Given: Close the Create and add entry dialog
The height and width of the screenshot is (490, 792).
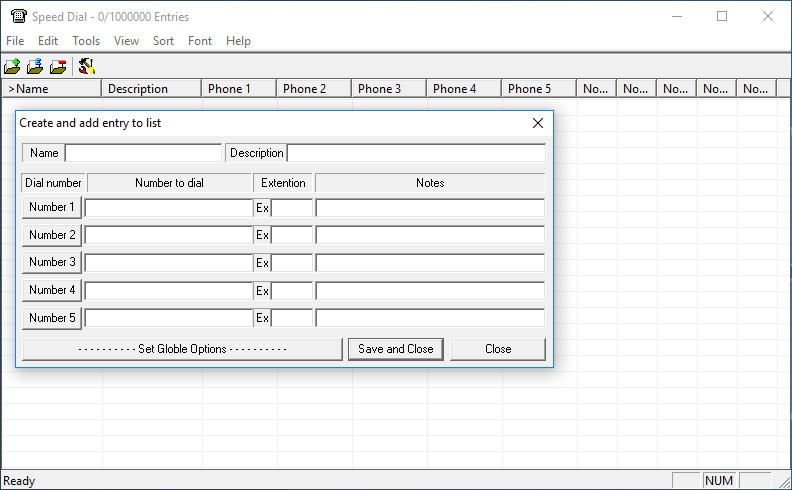Looking at the screenshot, I should (x=538, y=123).
